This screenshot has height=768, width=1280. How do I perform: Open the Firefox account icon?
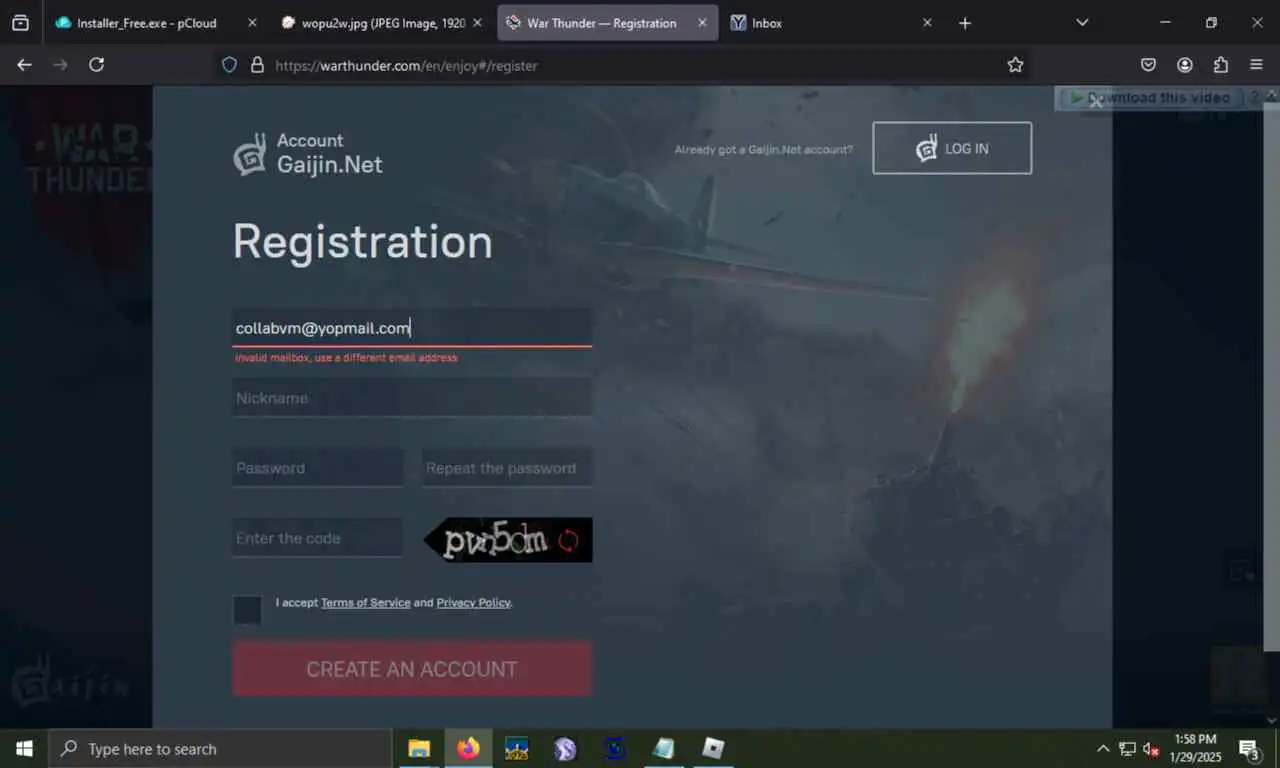[1184, 65]
